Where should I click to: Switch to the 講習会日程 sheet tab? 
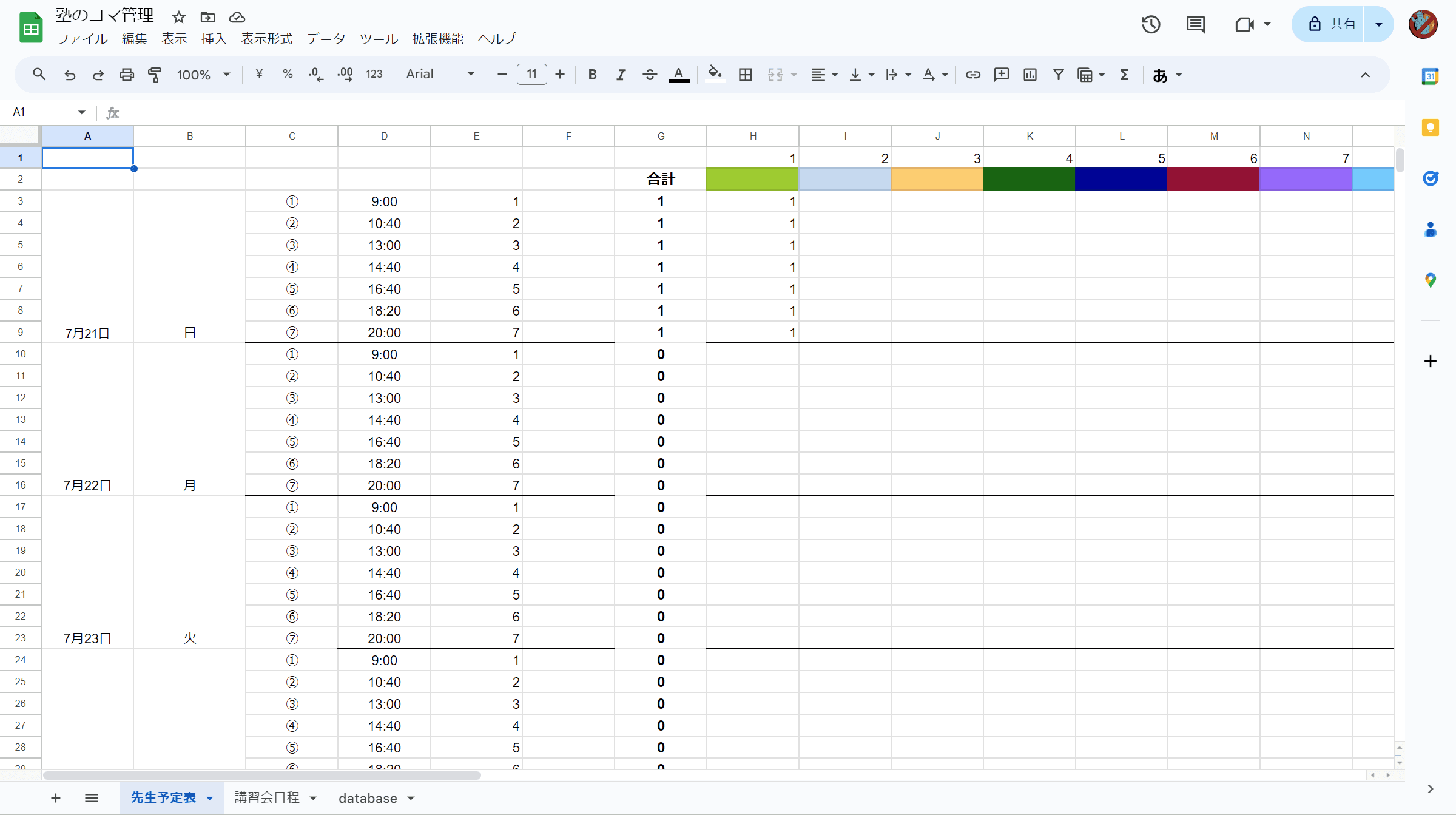click(267, 798)
